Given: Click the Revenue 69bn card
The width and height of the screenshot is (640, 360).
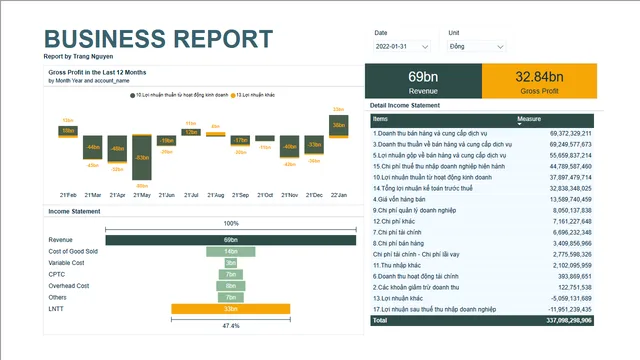Looking at the screenshot, I should (423, 81).
